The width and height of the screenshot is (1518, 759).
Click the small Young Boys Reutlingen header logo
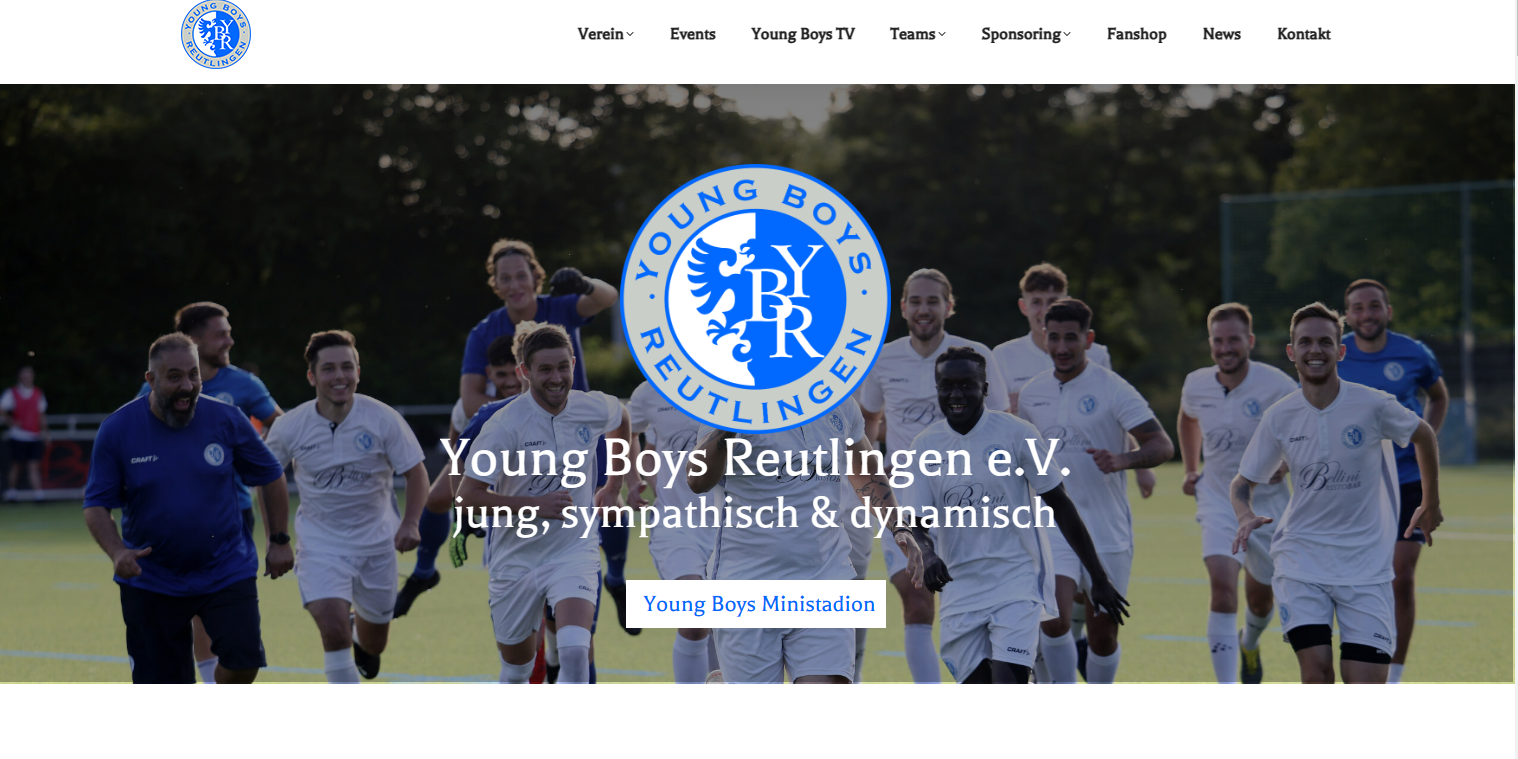[216, 34]
